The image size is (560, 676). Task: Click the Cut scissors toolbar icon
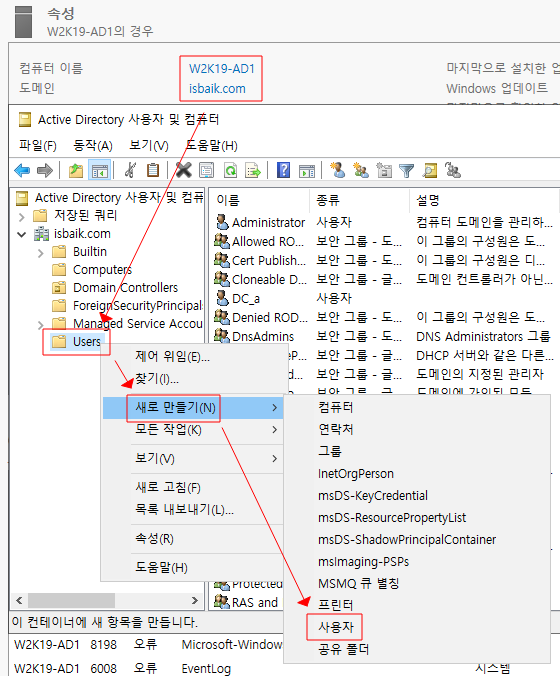(130, 170)
